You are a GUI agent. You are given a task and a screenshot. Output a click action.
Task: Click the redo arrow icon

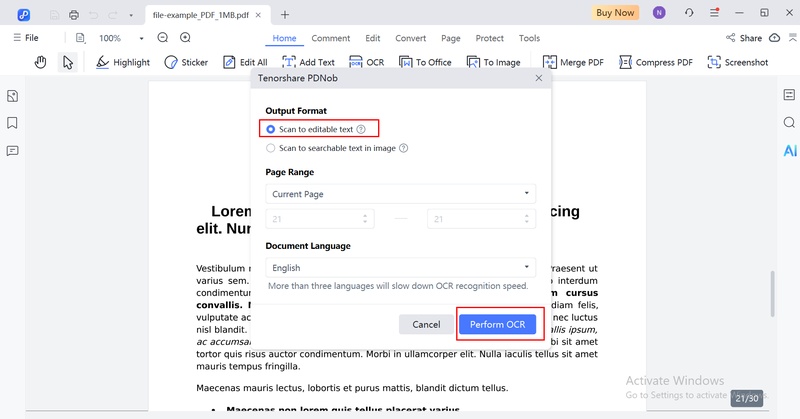[x=113, y=15]
